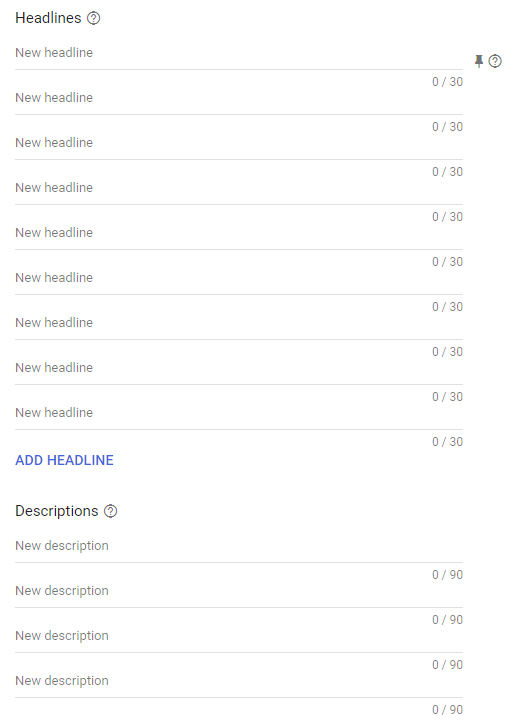Focus the fifth New headline field
Viewport: 513px width, 727px height.
tap(239, 233)
